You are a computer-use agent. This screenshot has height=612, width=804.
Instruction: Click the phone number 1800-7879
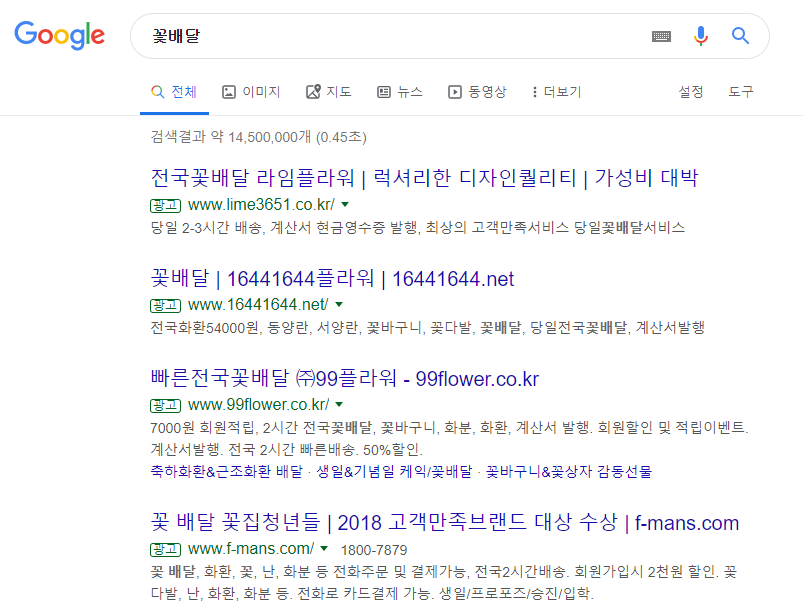(x=374, y=550)
